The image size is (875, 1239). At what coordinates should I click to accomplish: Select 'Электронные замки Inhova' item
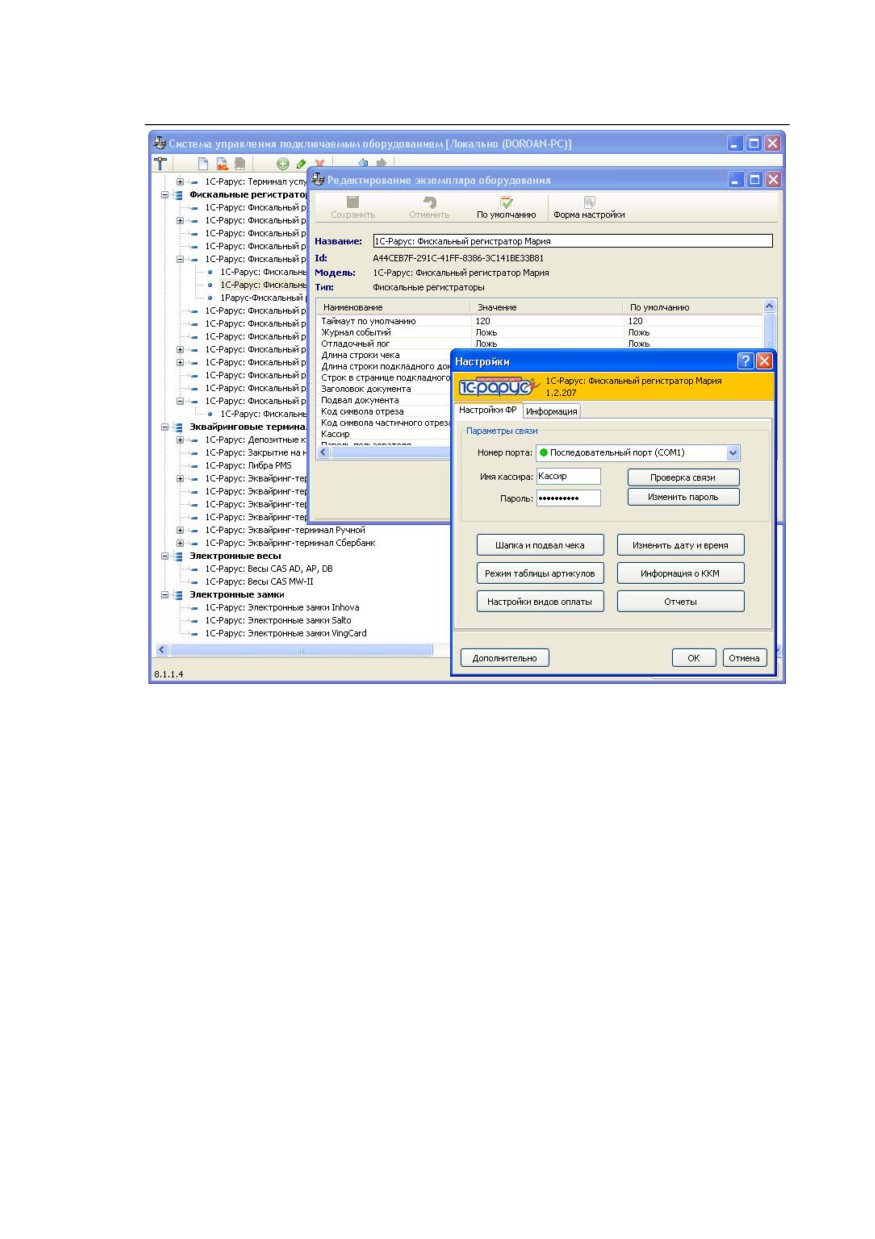coord(282,607)
